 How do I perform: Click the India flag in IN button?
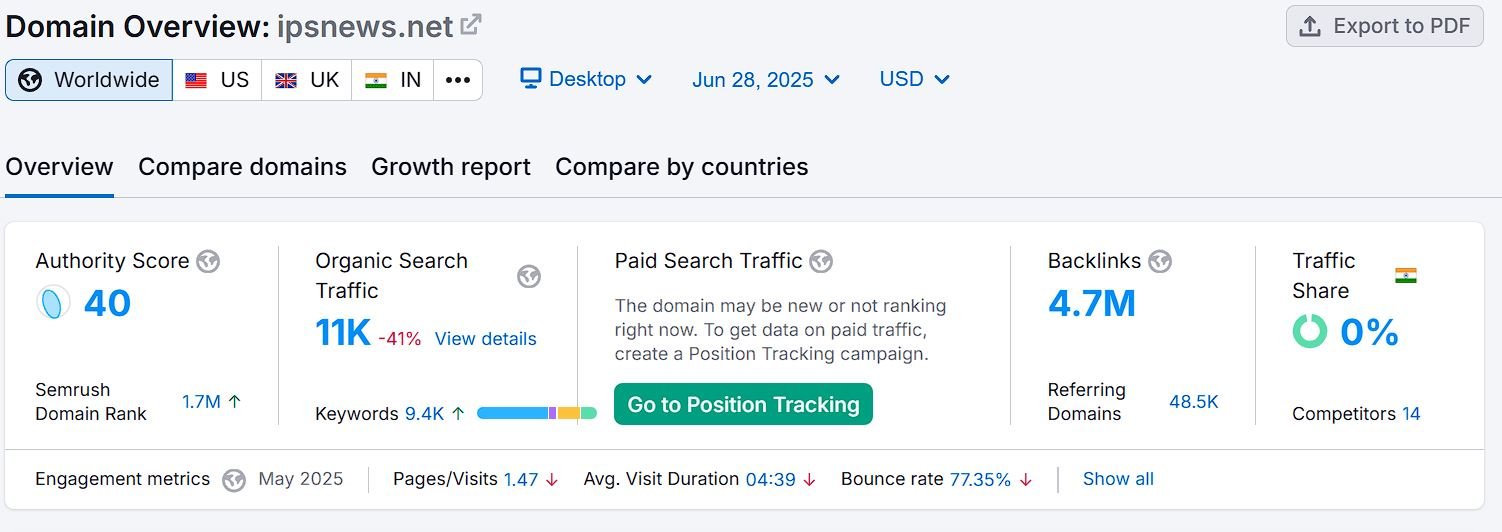pos(376,81)
